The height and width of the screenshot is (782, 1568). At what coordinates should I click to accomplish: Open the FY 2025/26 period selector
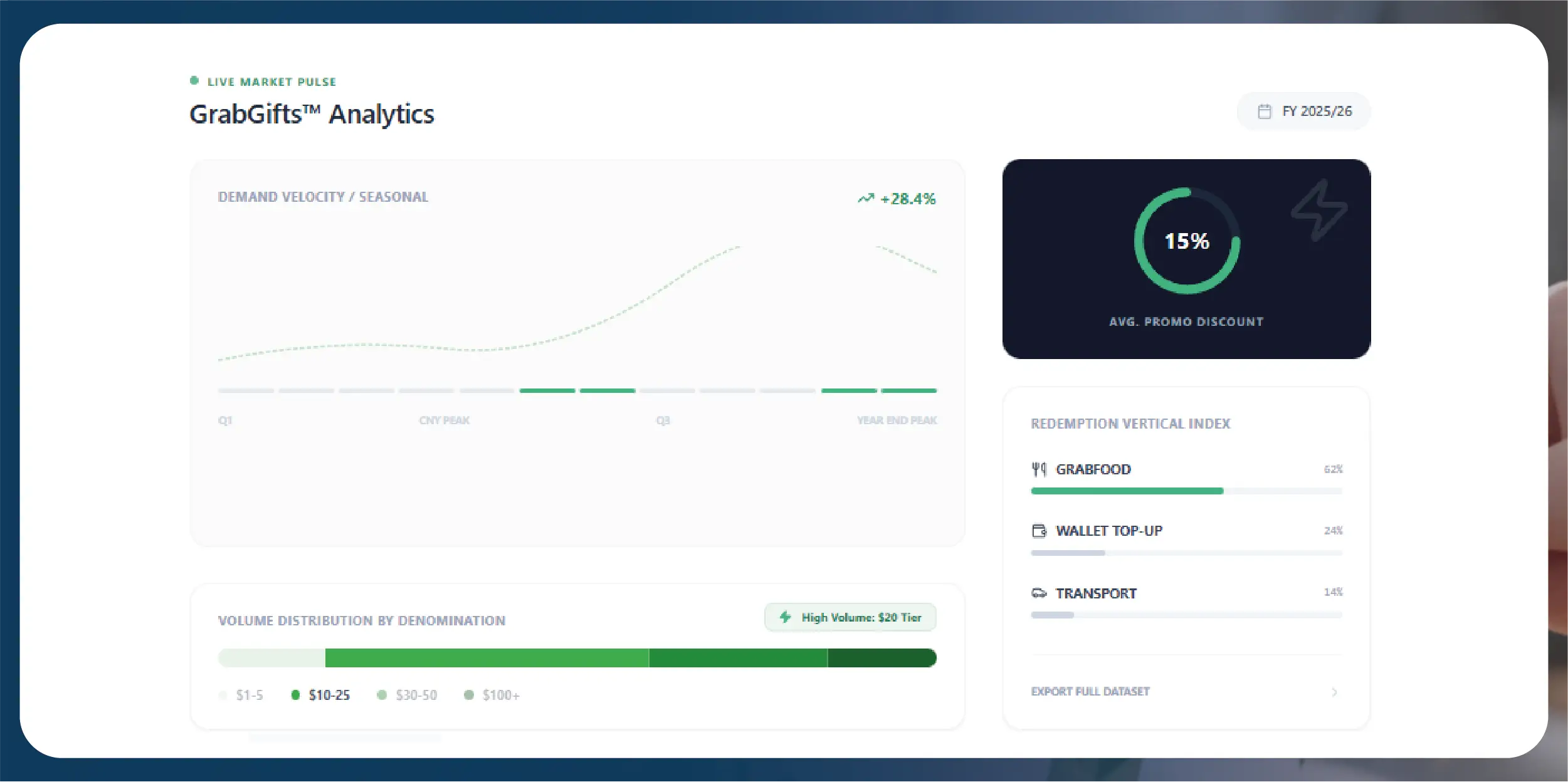click(x=1304, y=112)
